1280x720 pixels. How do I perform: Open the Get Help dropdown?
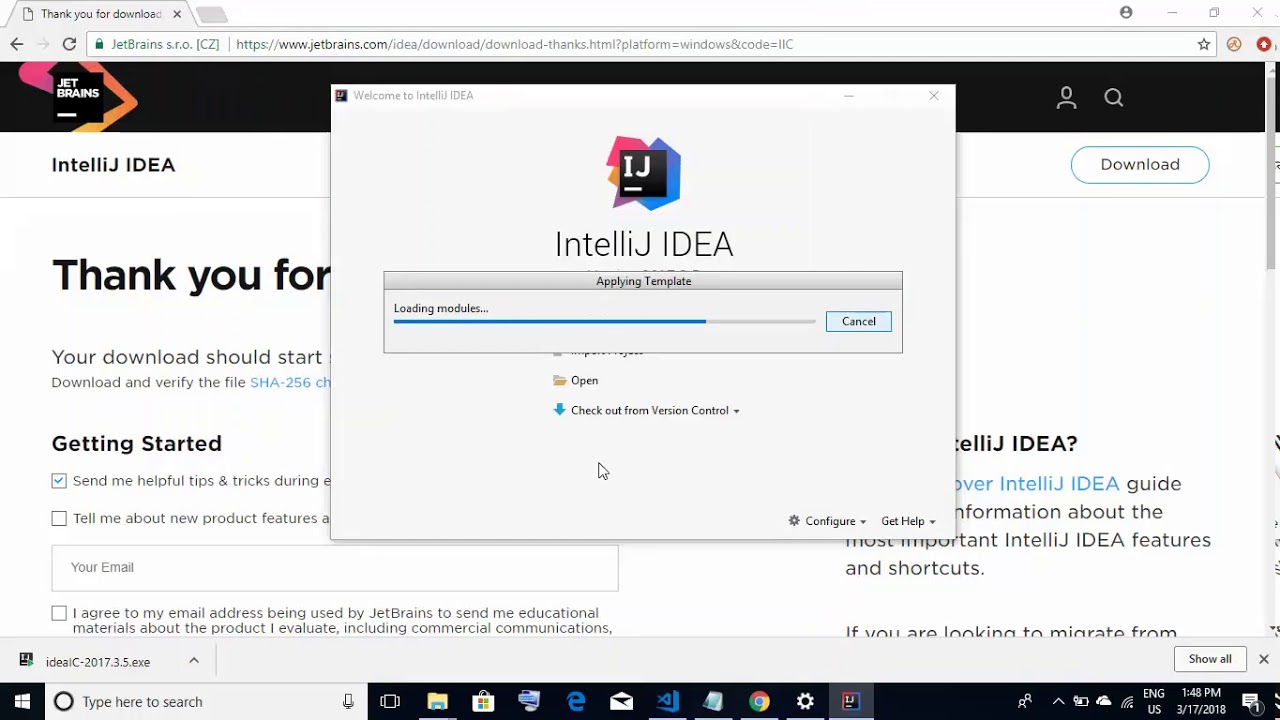click(908, 521)
